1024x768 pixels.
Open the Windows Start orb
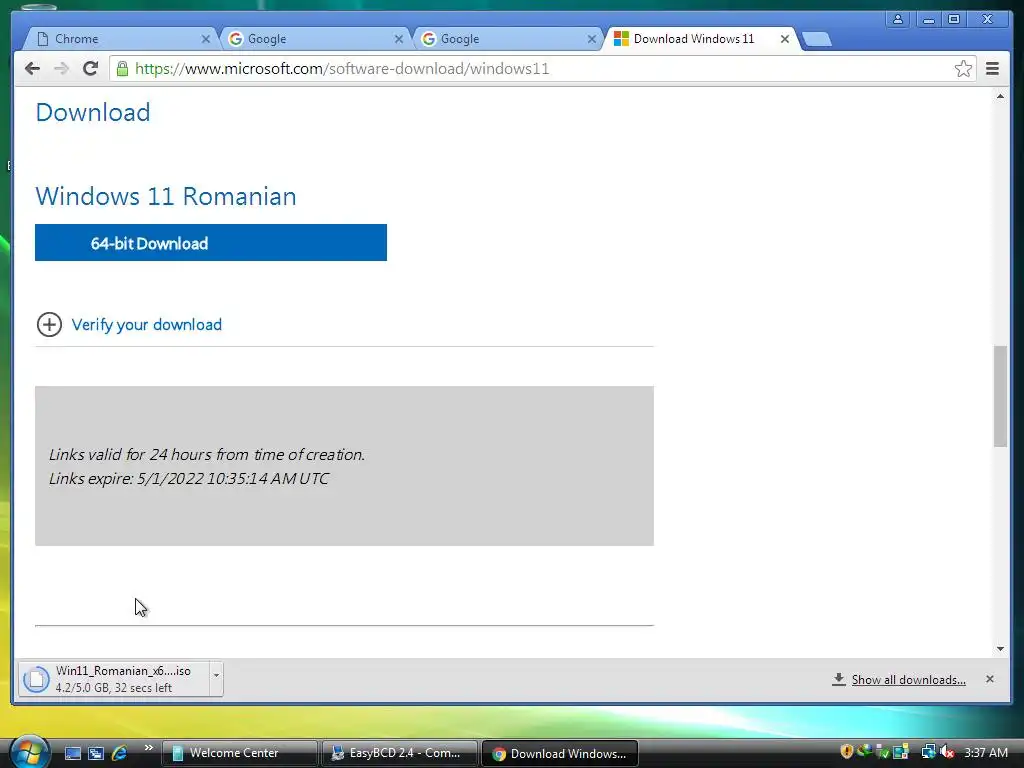[29, 752]
